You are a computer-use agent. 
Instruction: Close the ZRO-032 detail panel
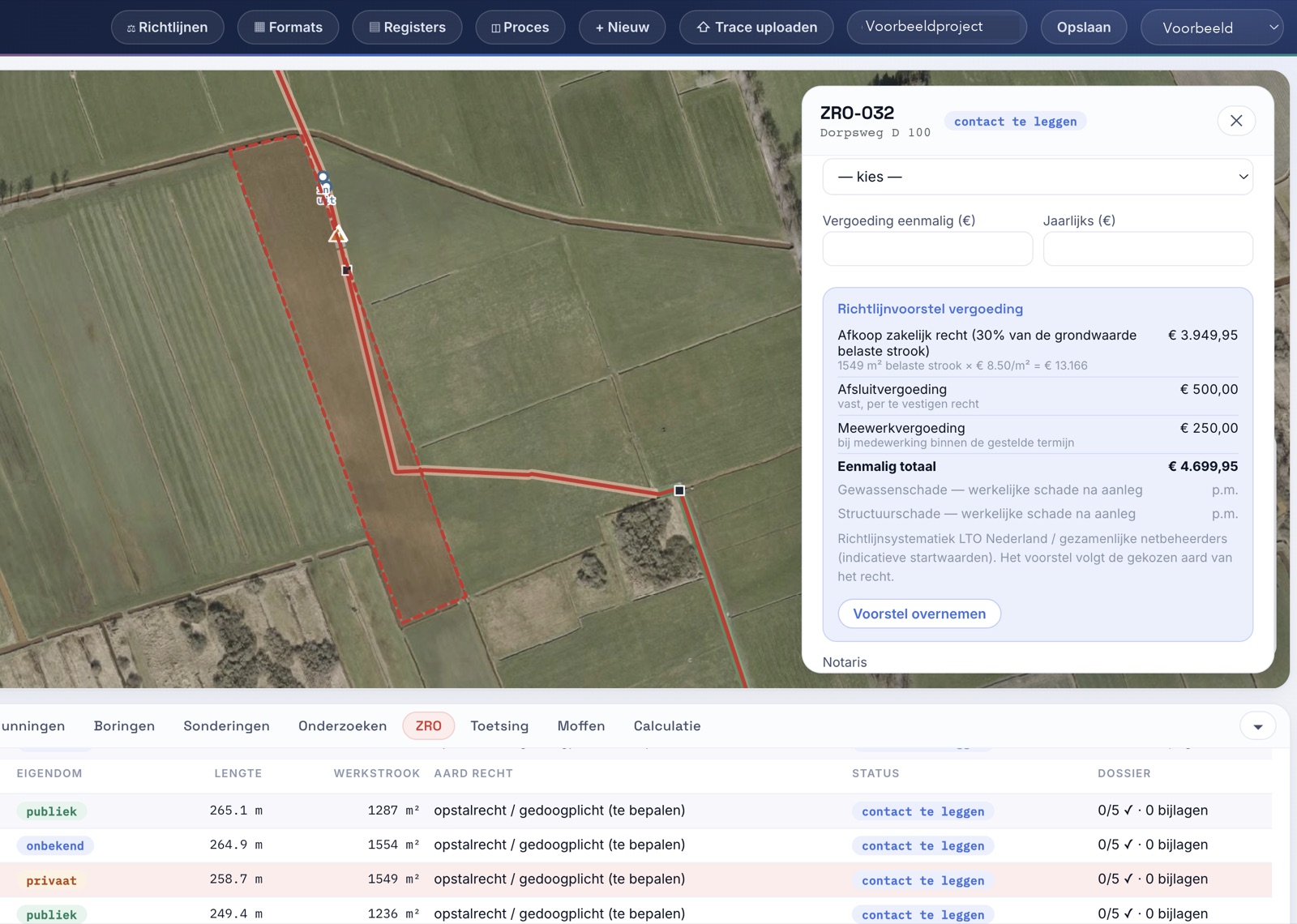click(1236, 121)
